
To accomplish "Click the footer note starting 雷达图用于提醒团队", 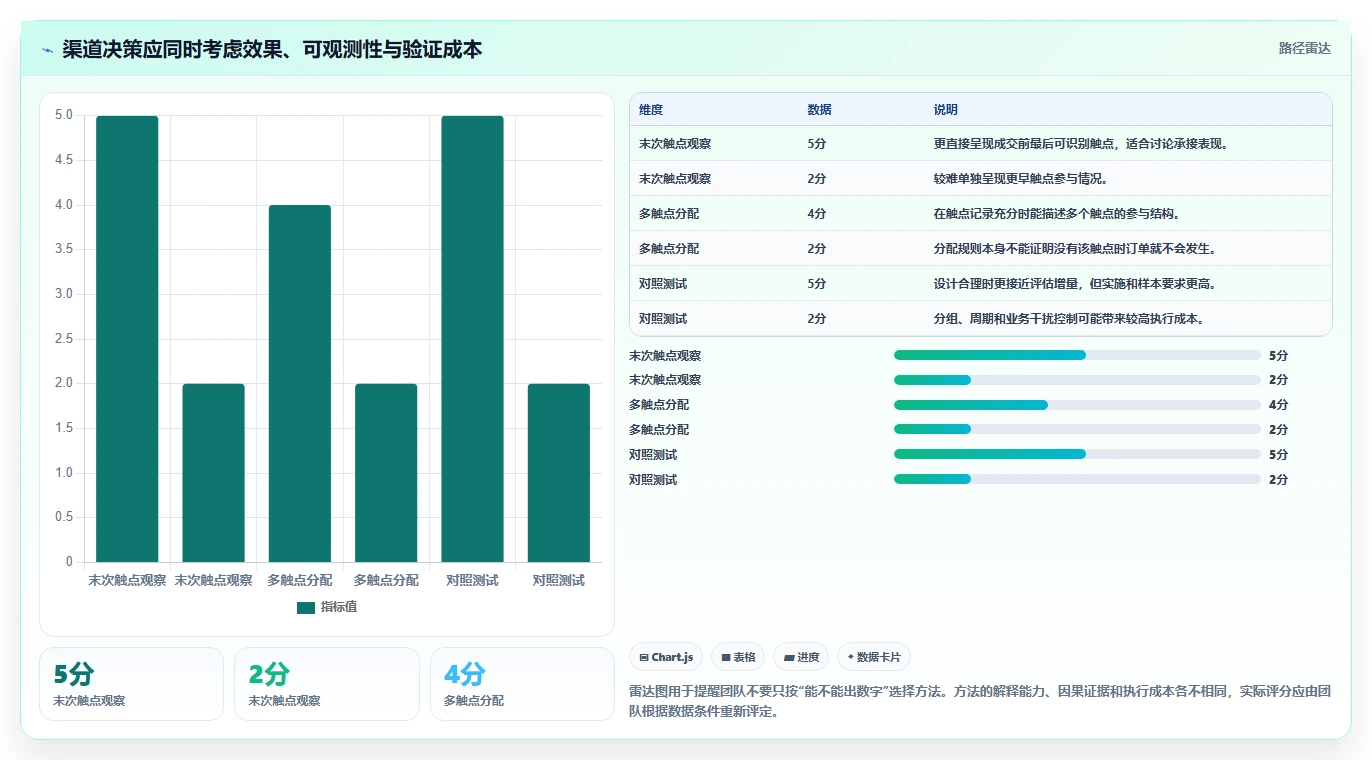I will point(980,701).
